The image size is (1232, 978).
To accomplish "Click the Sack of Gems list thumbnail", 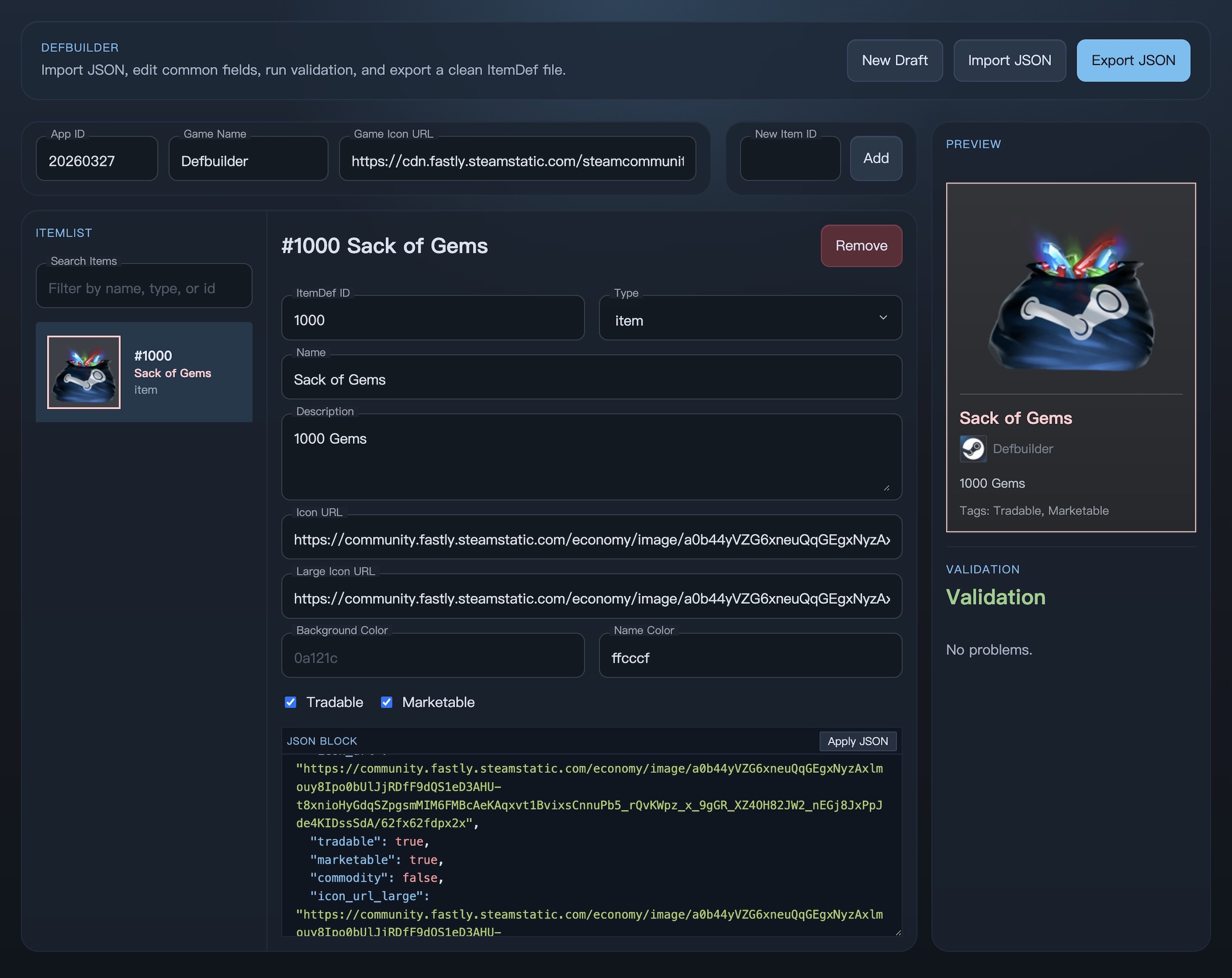I will click(84, 372).
